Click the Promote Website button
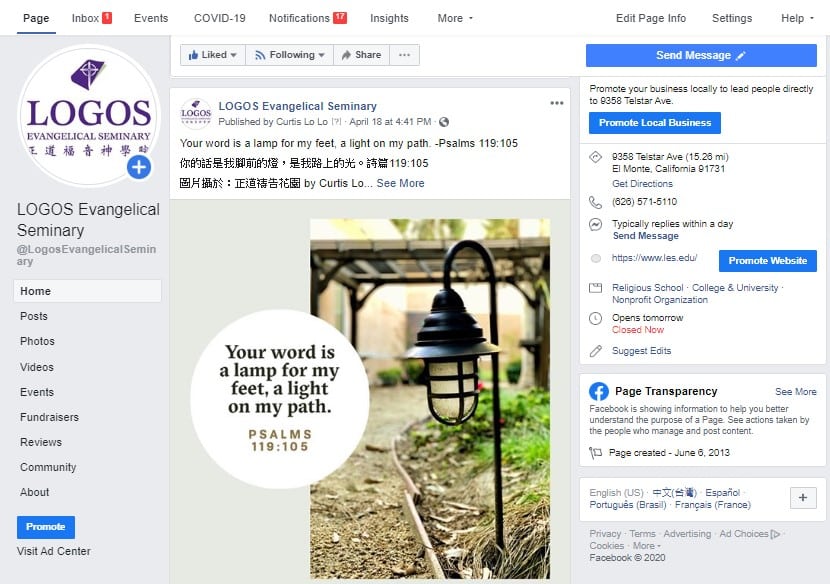830x584 pixels. click(x=768, y=260)
